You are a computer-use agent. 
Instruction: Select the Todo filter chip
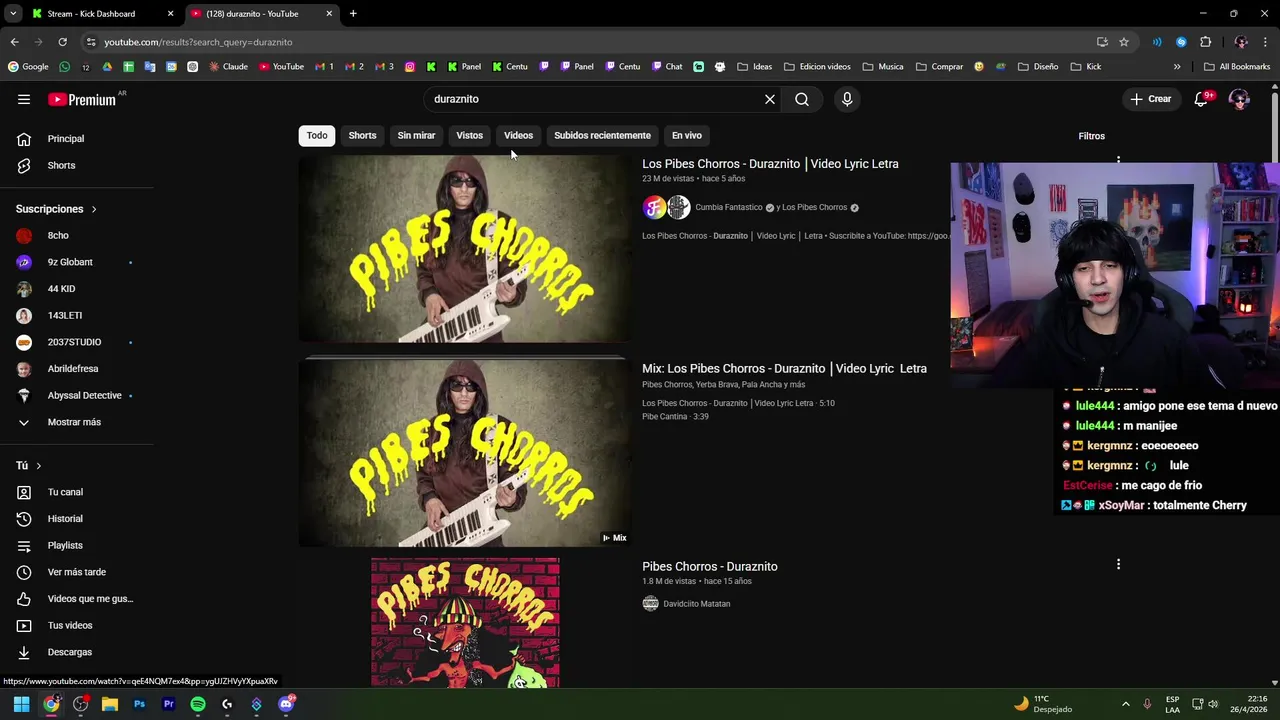point(317,135)
